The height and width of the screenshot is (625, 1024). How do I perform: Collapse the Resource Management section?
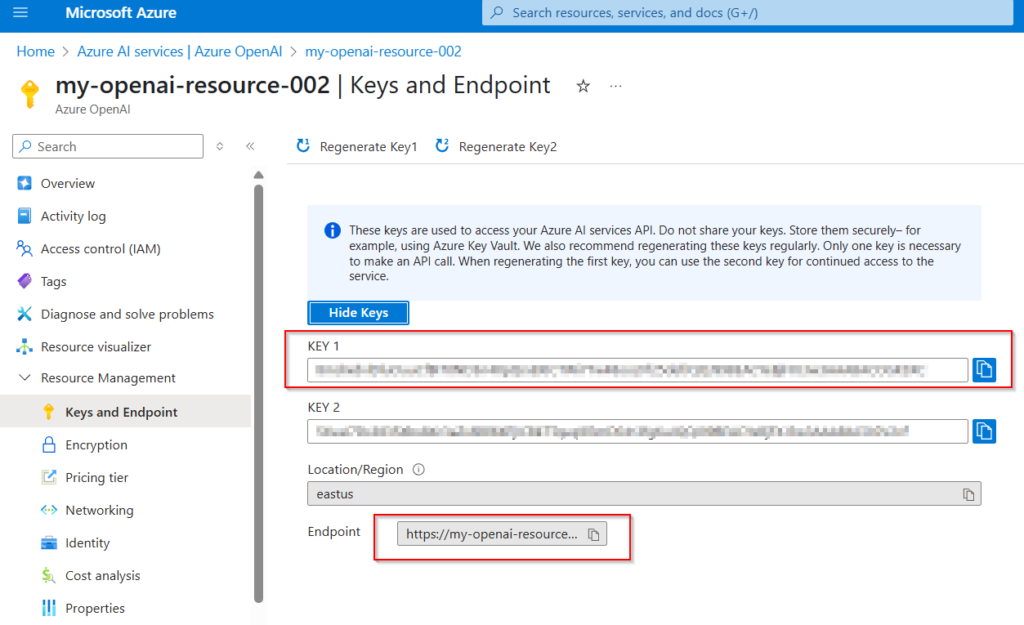tap(24, 377)
